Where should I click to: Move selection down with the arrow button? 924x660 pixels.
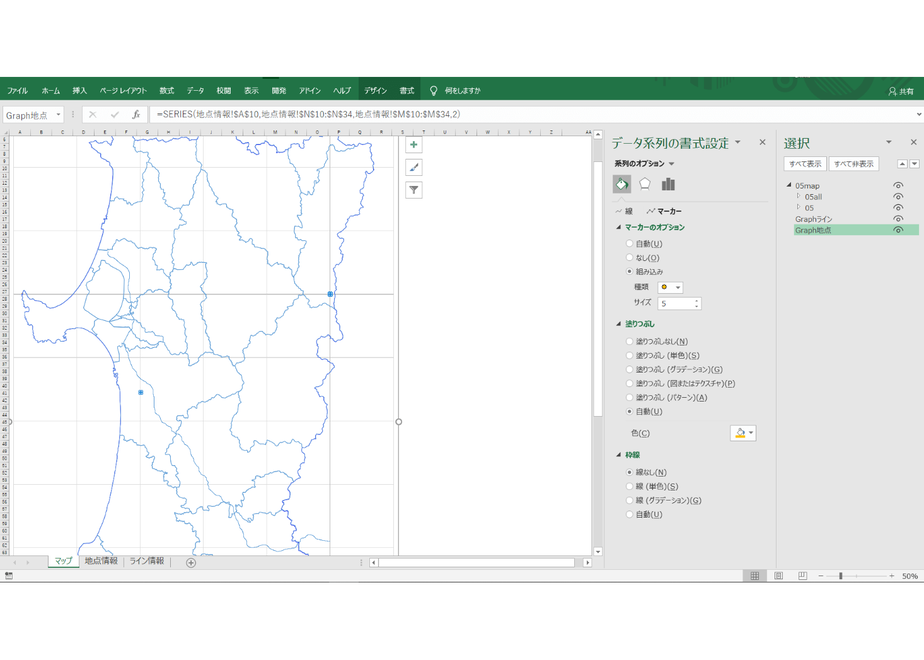point(914,164)
